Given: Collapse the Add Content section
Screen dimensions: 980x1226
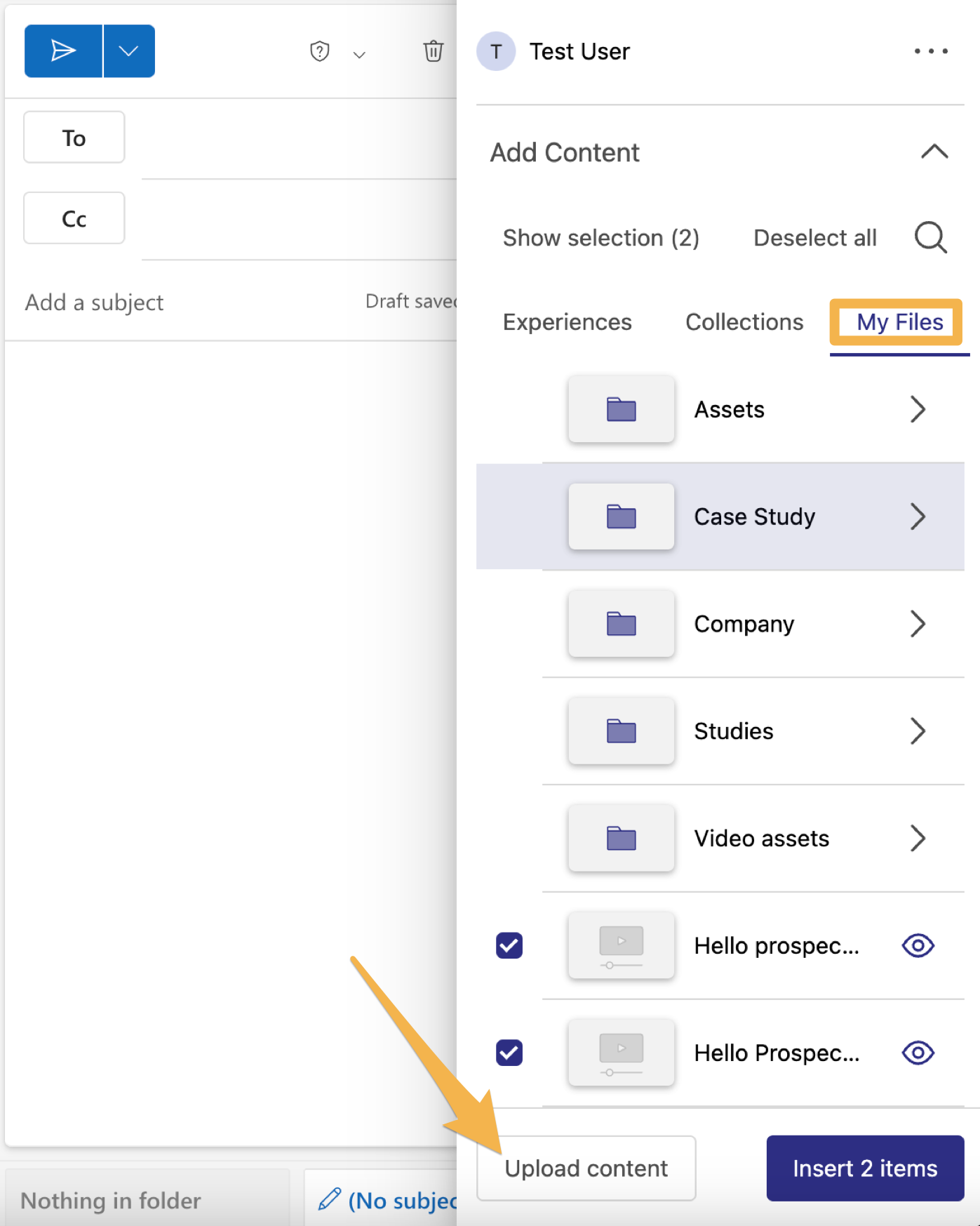Looking at the screenshot, I should (x=934, y=152).
